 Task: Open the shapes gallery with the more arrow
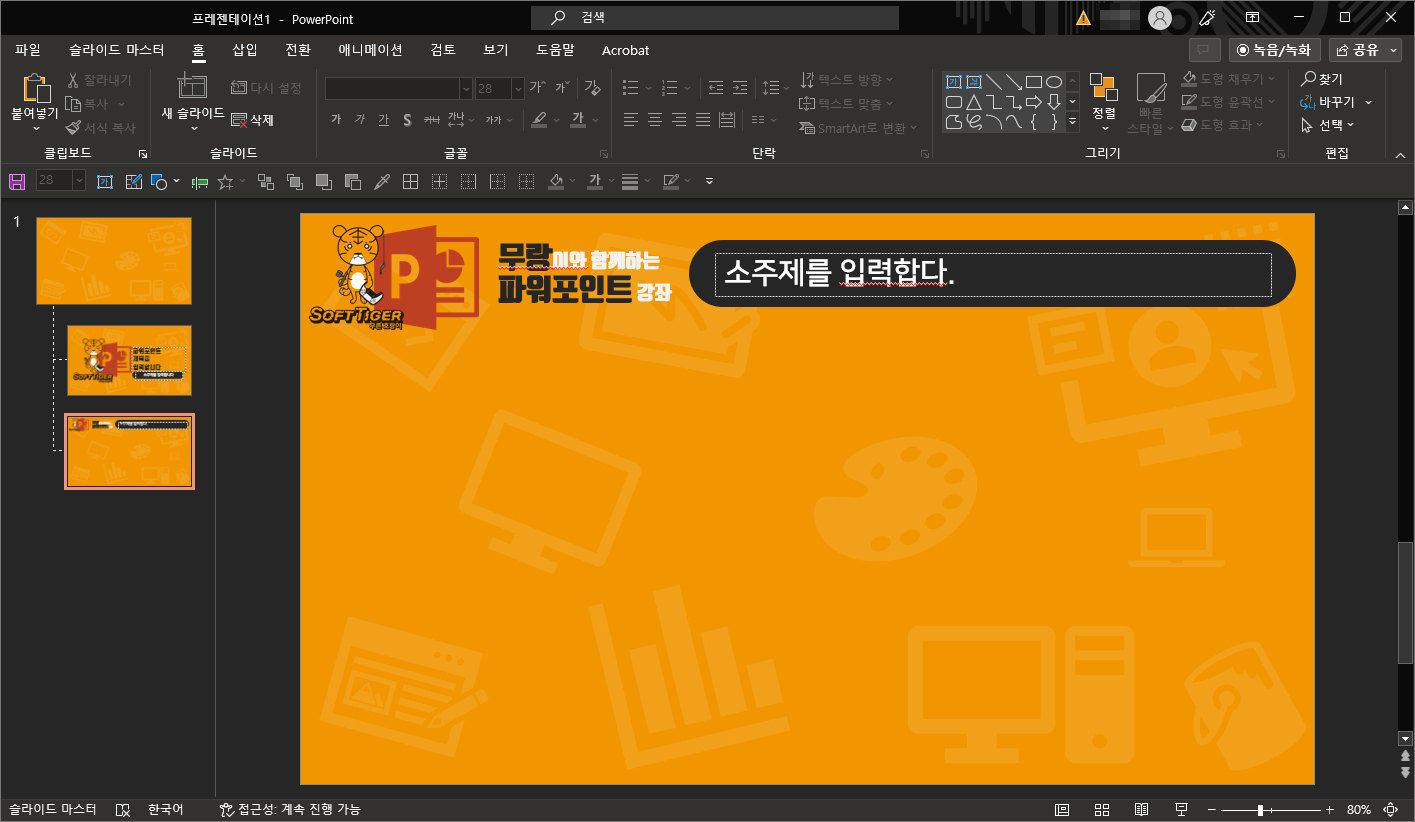[x=1071, y=121]
